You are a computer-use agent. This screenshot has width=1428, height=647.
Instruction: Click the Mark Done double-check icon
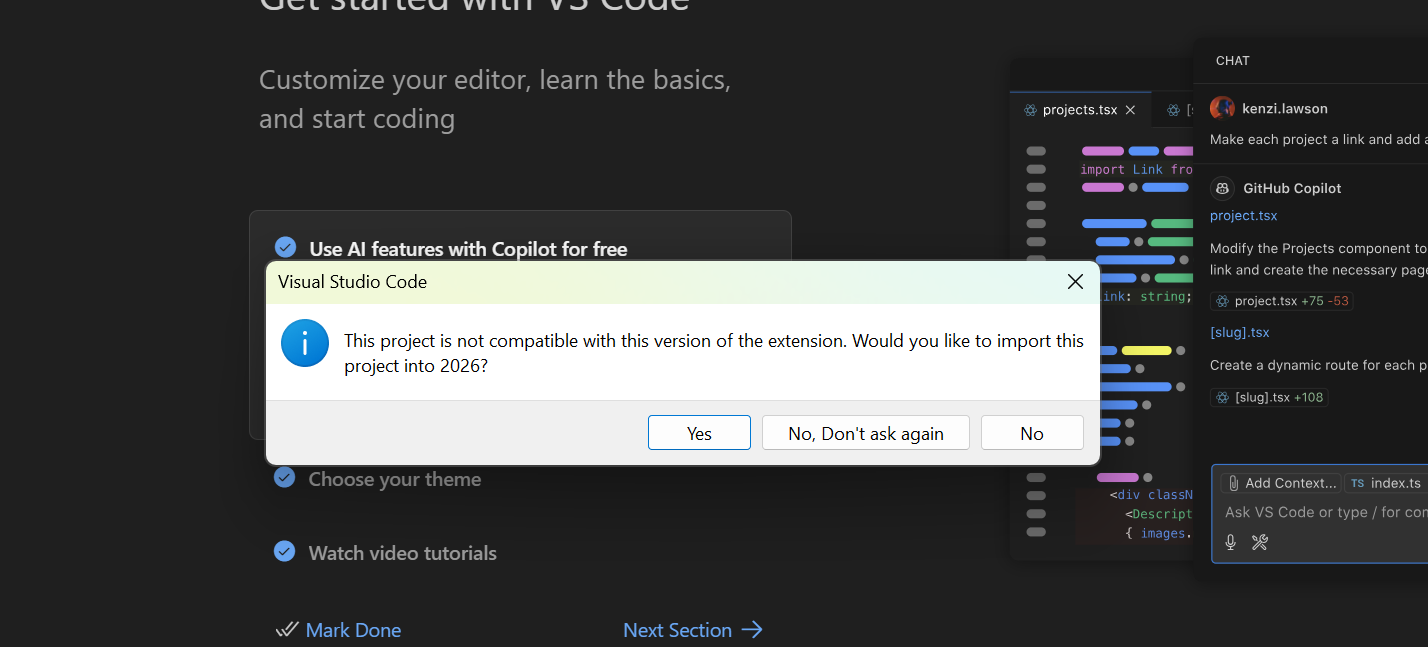[x=287, y=630]
